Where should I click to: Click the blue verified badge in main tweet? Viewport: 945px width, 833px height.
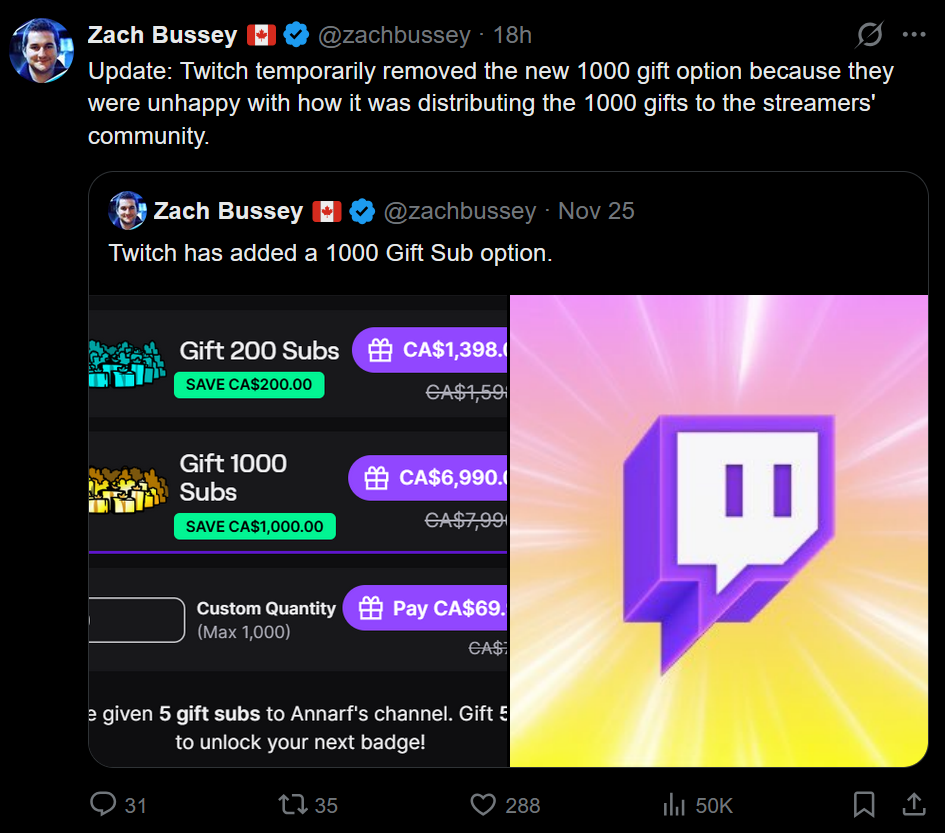click(296, 35)
